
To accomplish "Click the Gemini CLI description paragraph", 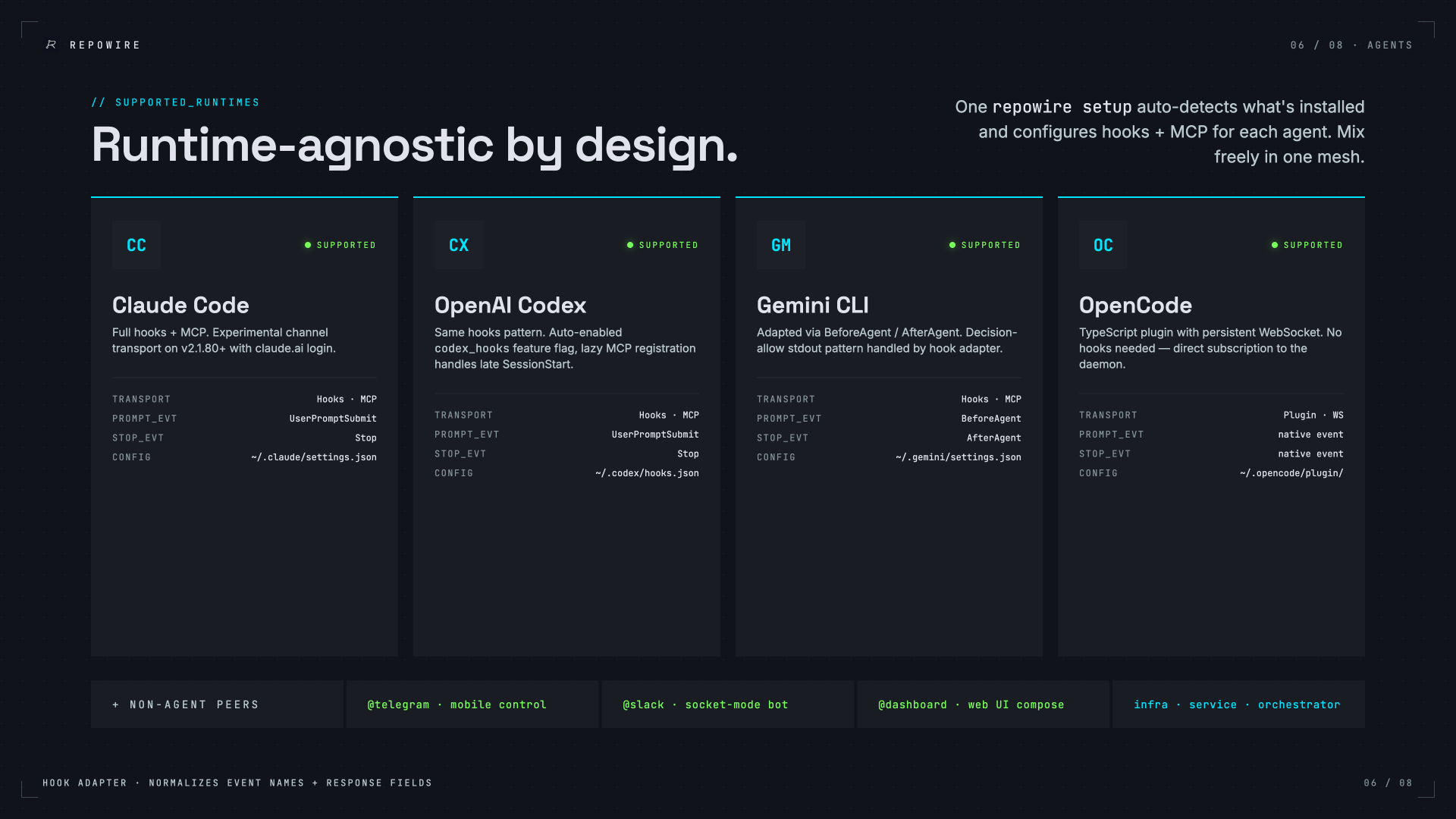I will tap(887, 340).
